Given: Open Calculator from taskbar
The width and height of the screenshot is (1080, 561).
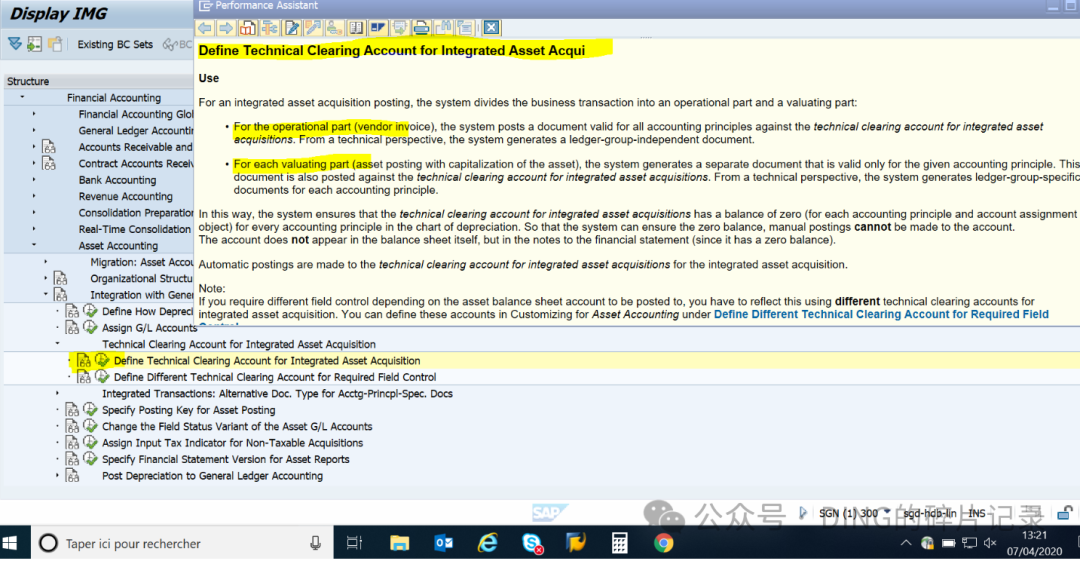Looking at the screenshot, I should click(619, 543).
